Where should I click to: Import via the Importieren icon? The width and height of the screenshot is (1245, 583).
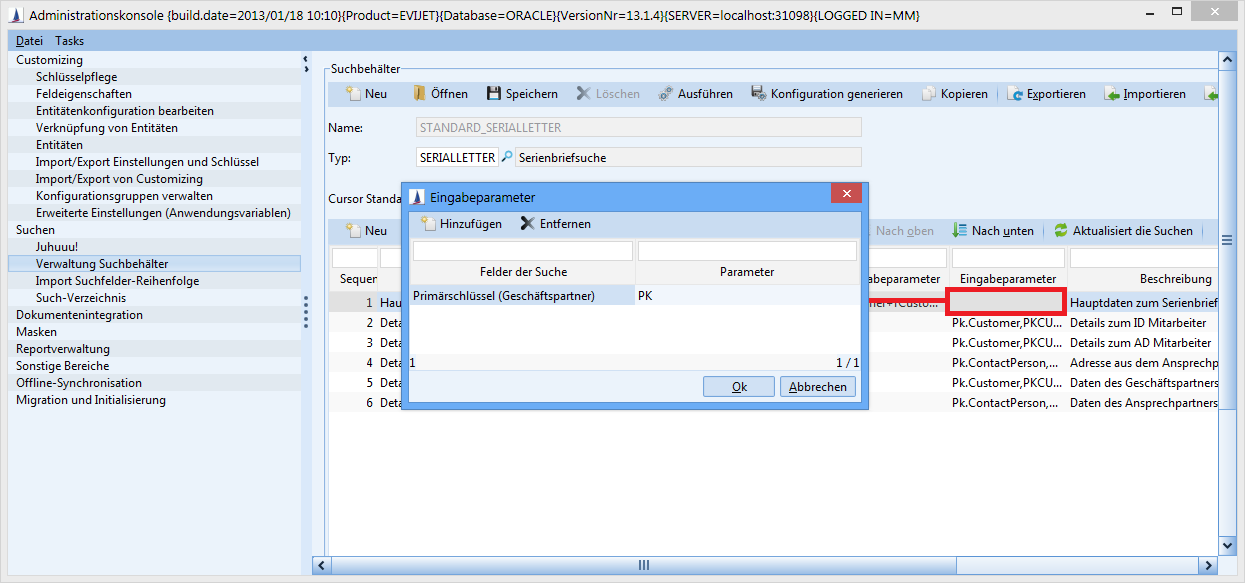click(x=1112, y=94)
